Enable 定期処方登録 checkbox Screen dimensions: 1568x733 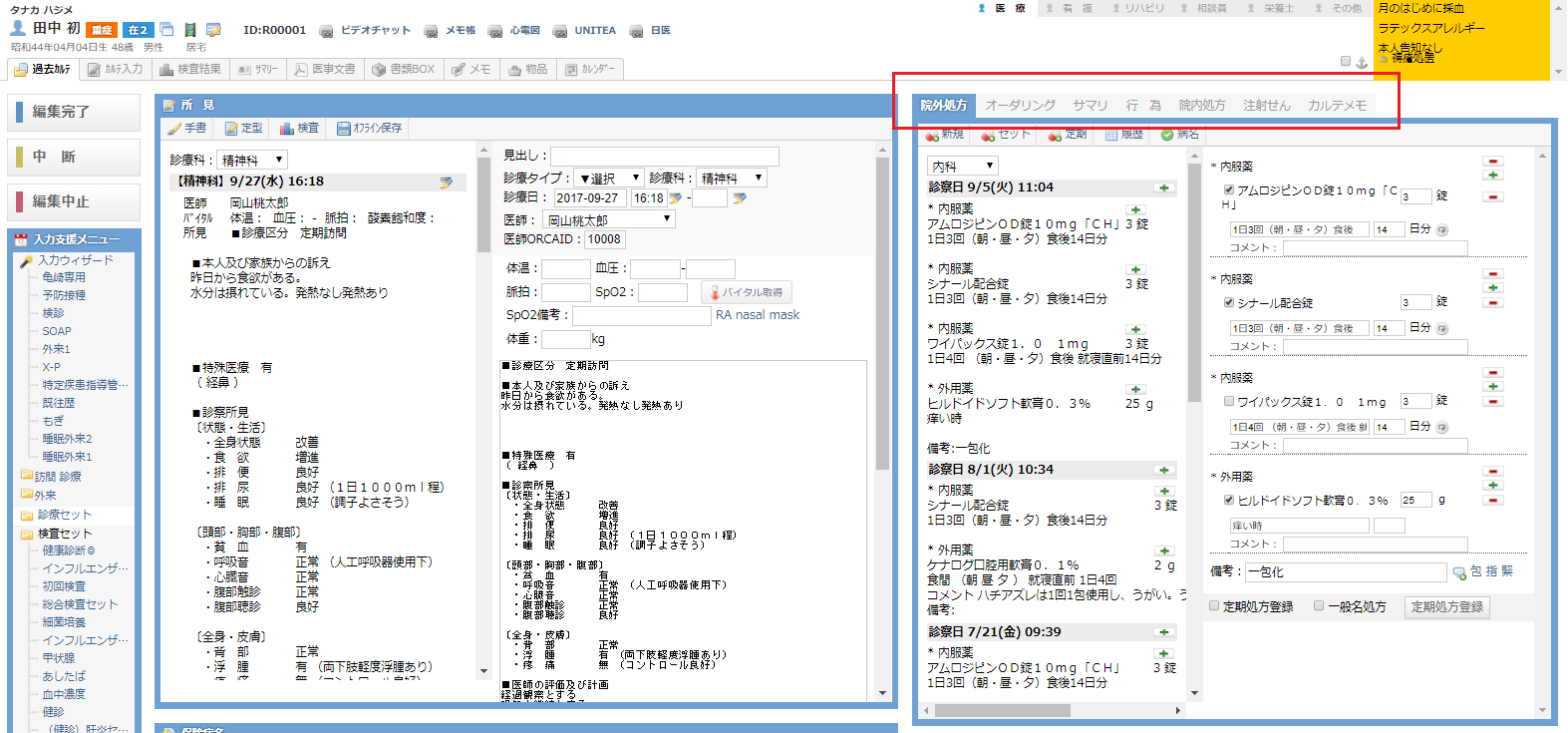(1214, 605)
